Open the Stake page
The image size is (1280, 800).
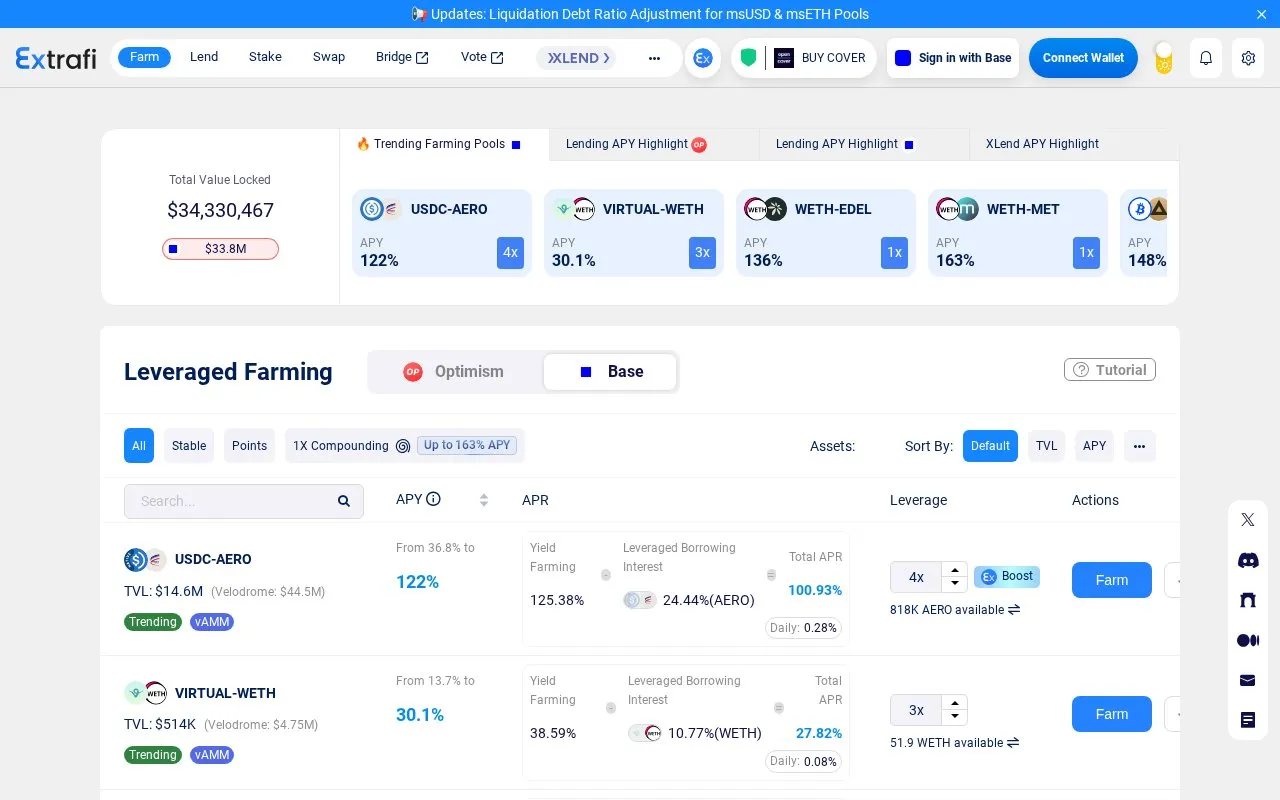[265, 57]
